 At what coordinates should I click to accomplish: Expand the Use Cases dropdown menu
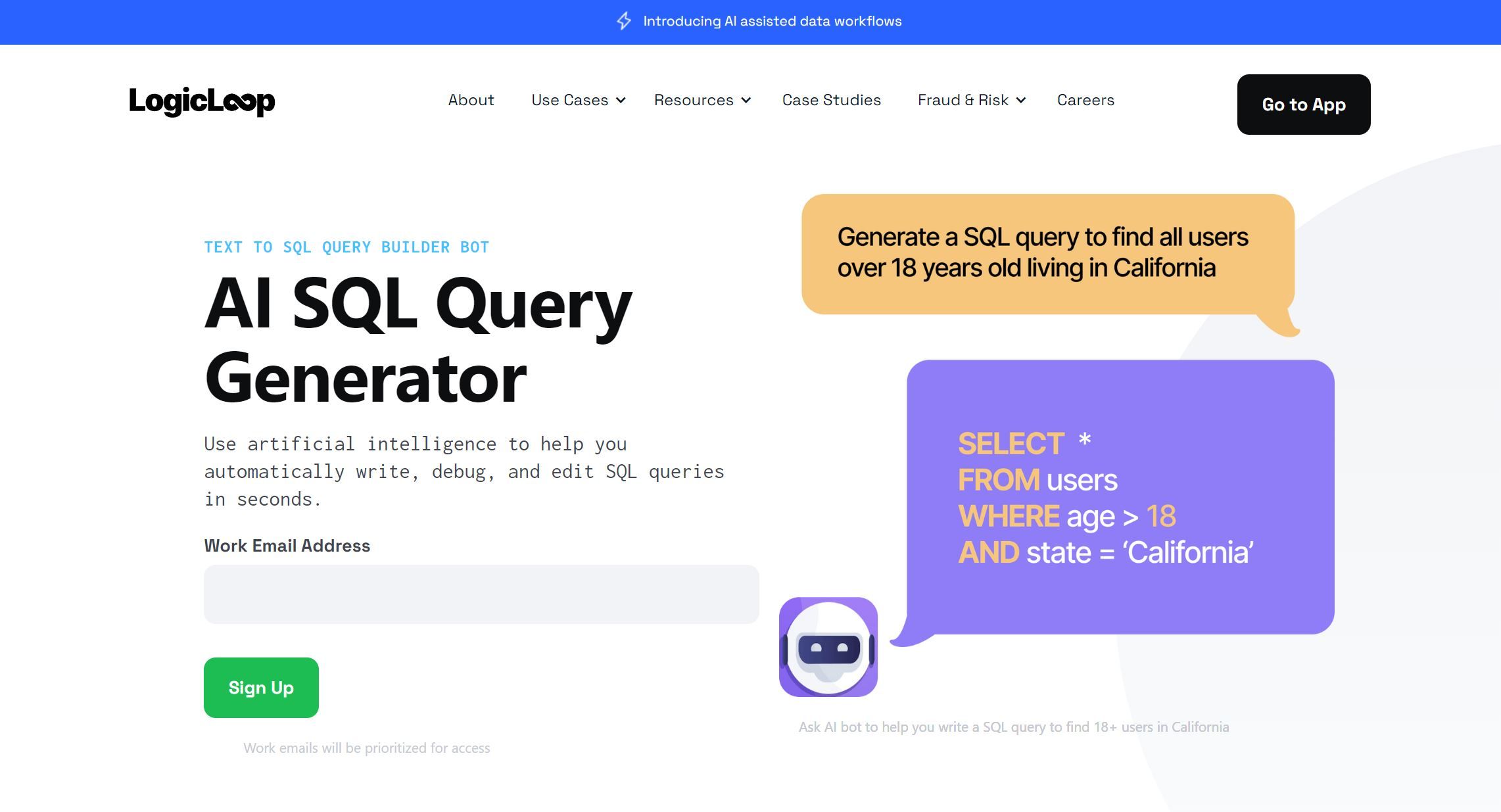pyautogui.click(x=580, y=99)
